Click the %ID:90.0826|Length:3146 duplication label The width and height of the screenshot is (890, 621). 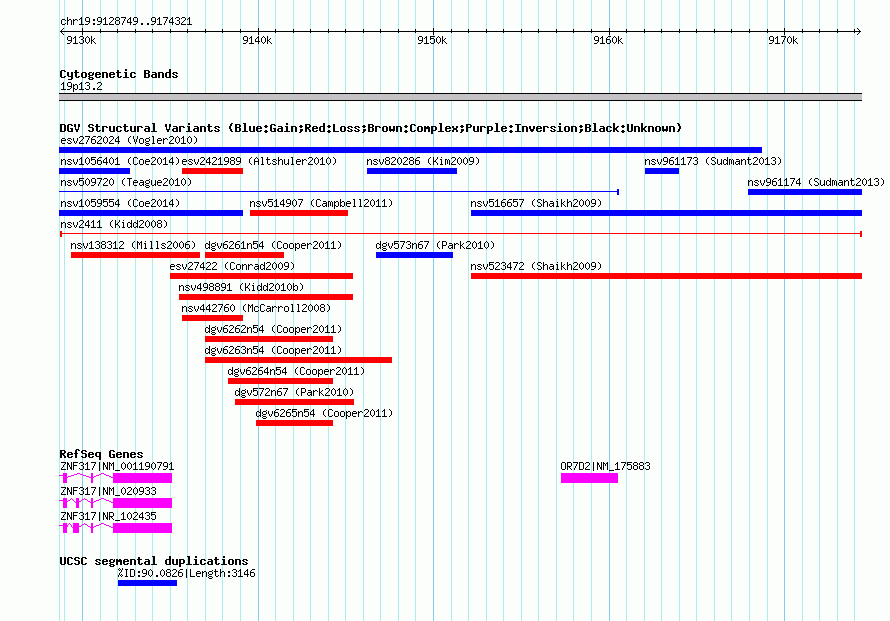click(x=186, y=573)
